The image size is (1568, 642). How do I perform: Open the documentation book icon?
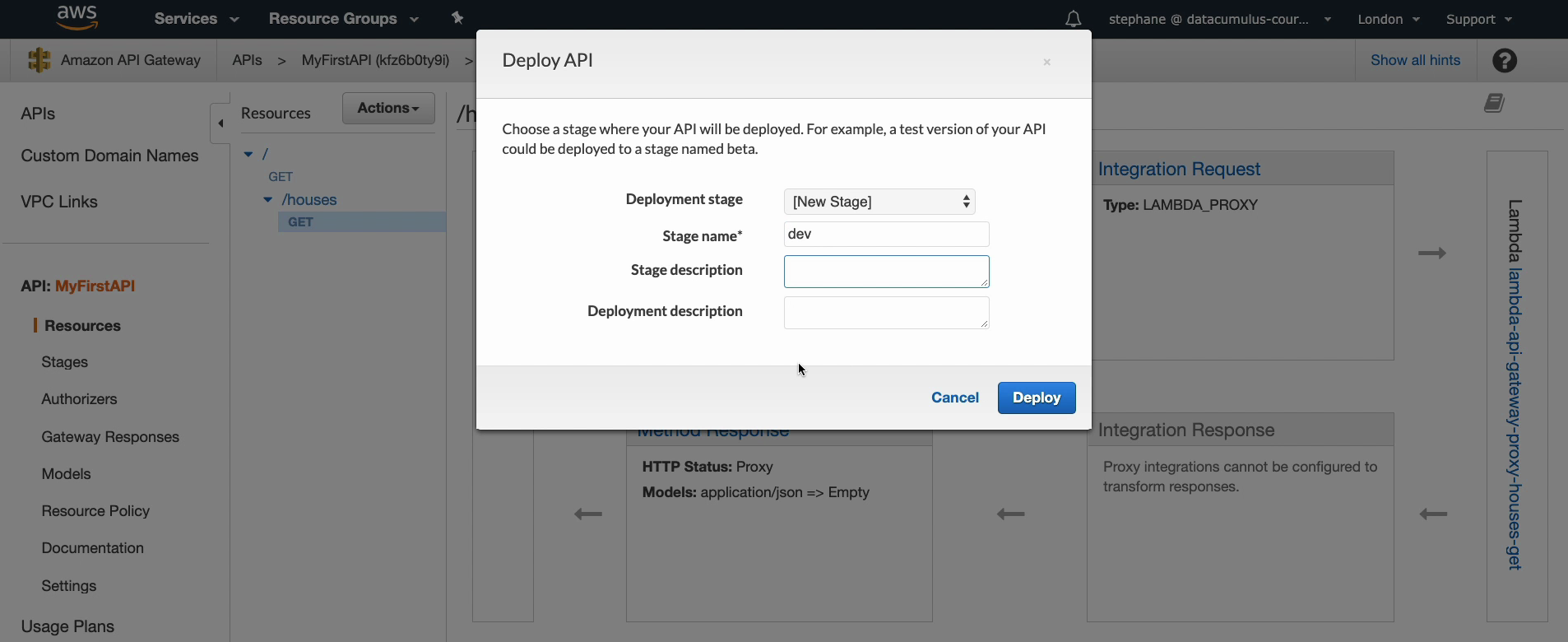click(x=1495, y=103)
